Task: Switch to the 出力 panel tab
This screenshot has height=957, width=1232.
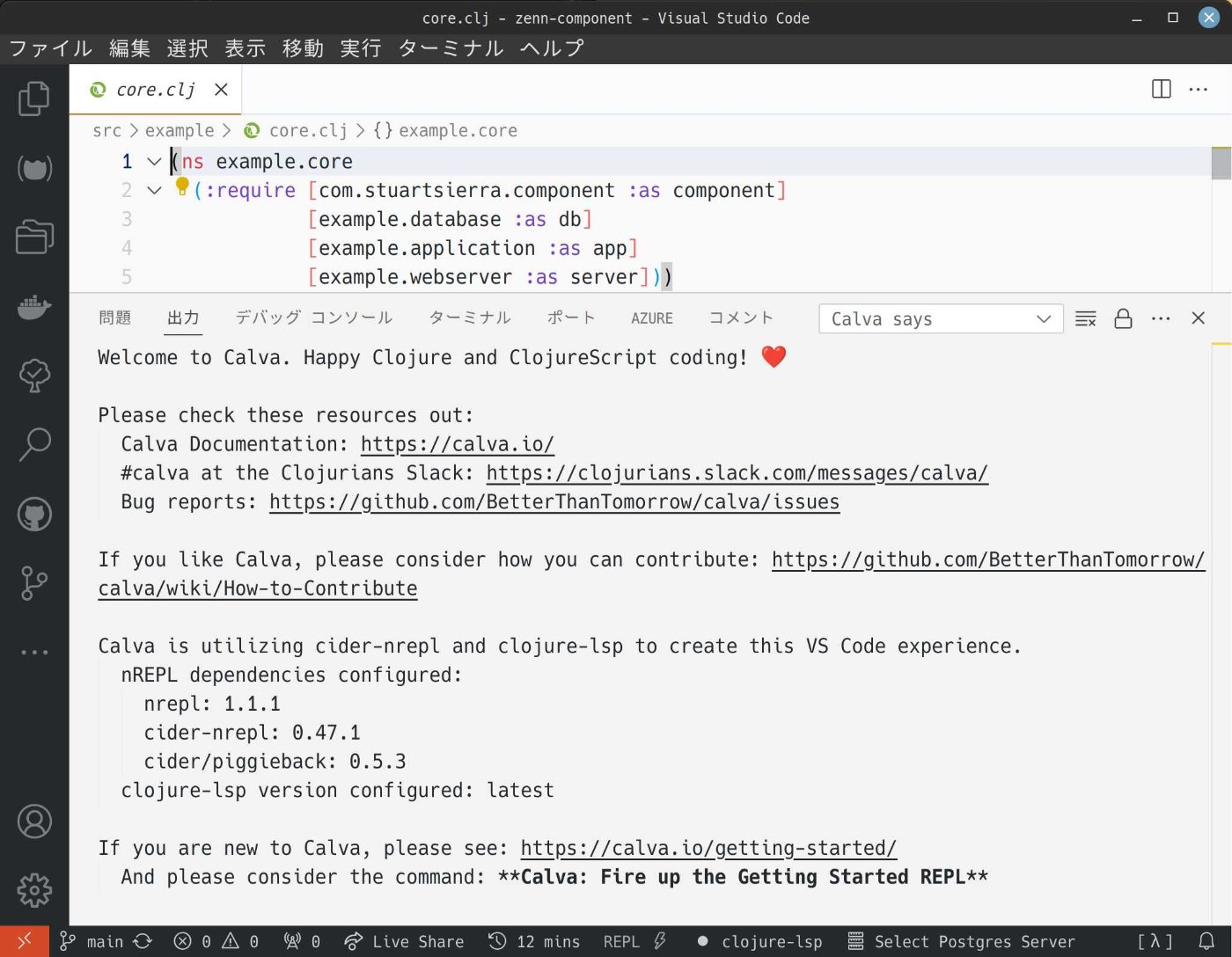Action: (x=183, y=318)
